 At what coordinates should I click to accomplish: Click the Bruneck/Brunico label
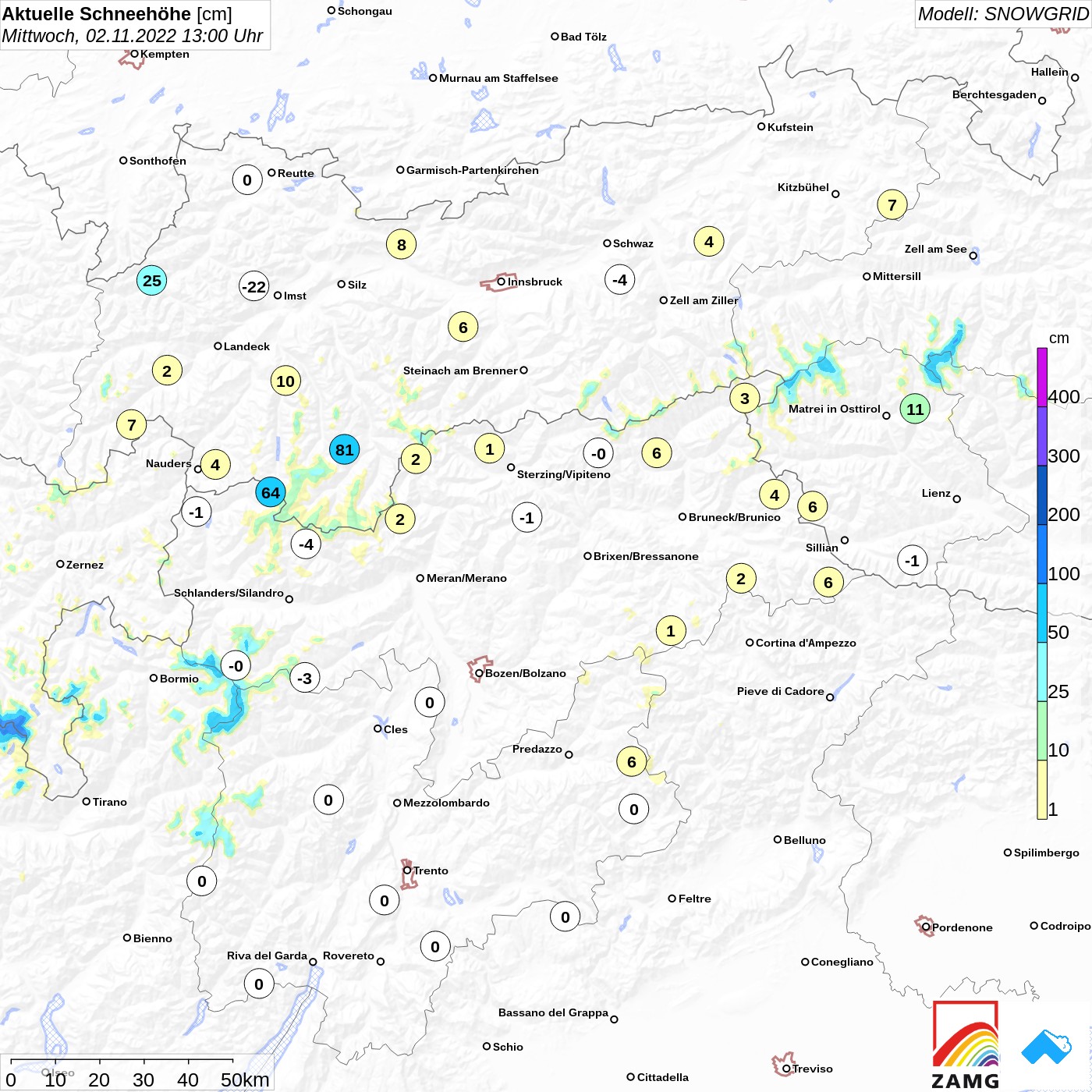735,517
